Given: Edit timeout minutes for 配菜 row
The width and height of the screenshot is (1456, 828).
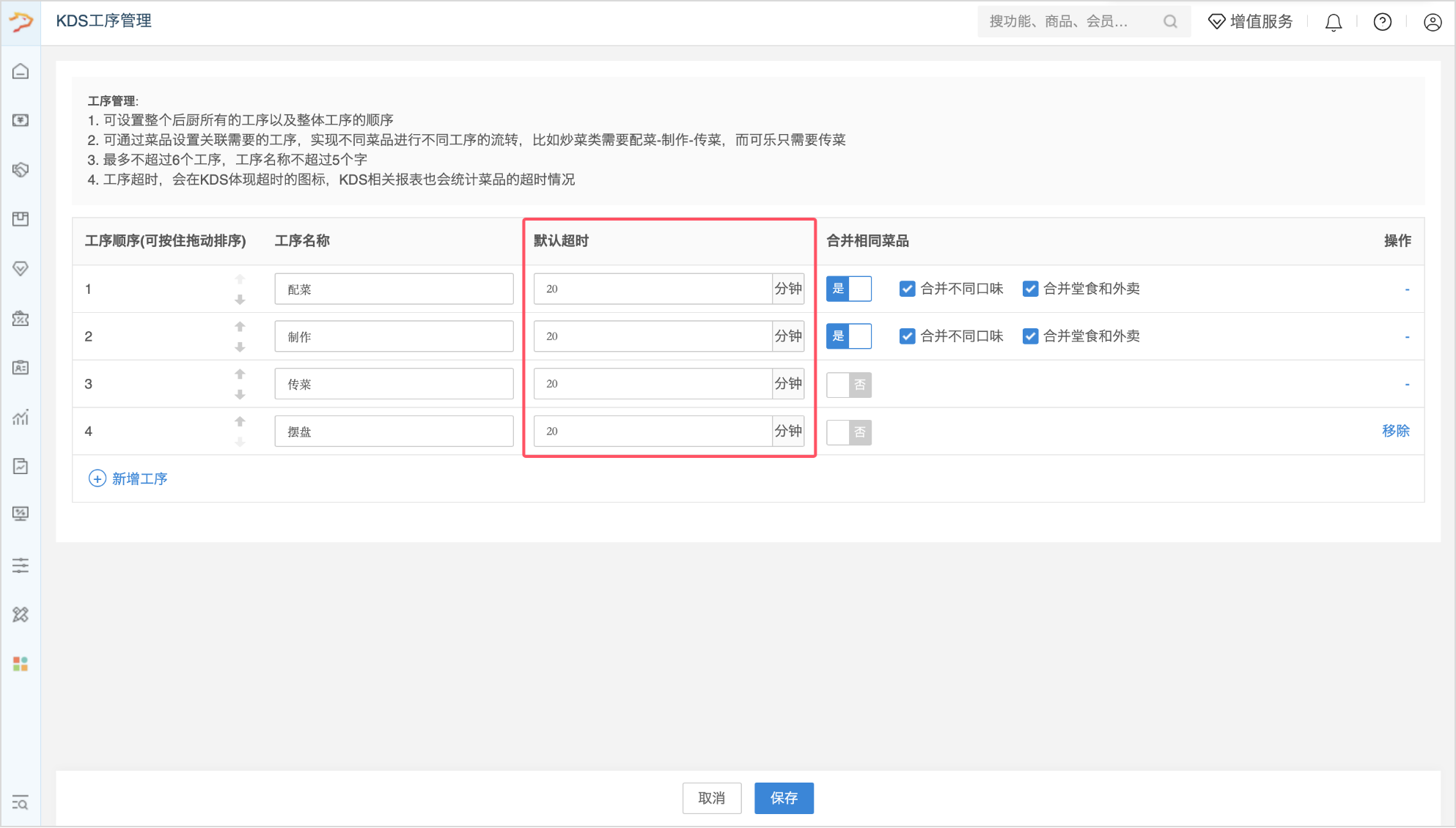Looking at the screenshot, I should 652,289.
